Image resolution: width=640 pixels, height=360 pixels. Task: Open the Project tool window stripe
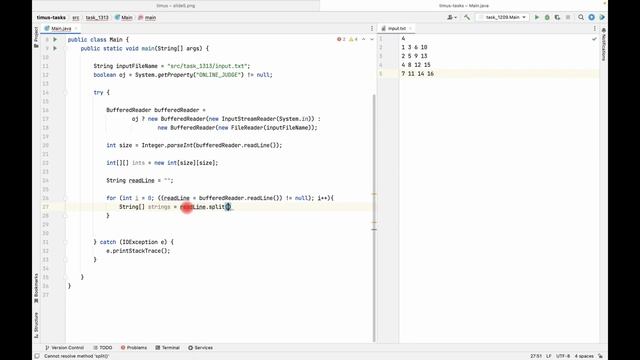(x=36, y=37)
